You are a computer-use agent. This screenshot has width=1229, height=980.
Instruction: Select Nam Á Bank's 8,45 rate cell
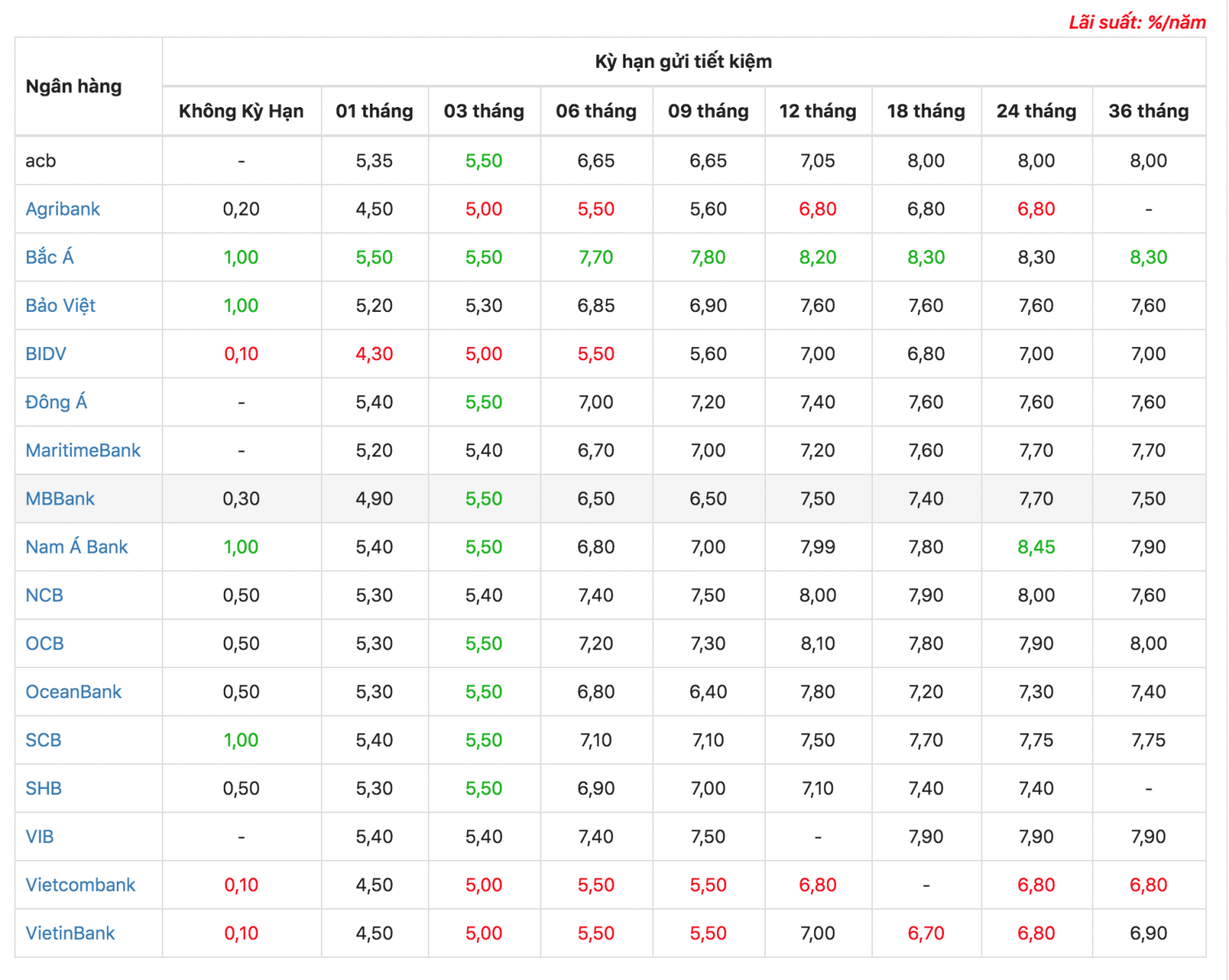(1036, 547)
